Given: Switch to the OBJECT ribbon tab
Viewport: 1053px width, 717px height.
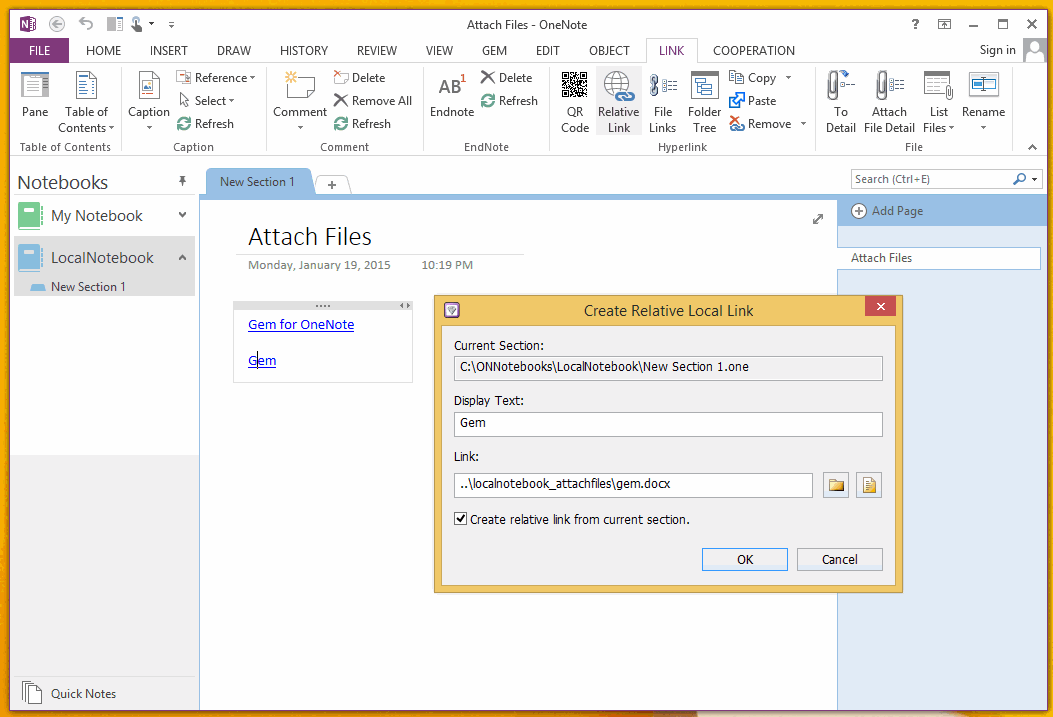Looking at the screenshot, I should [609, 50].
